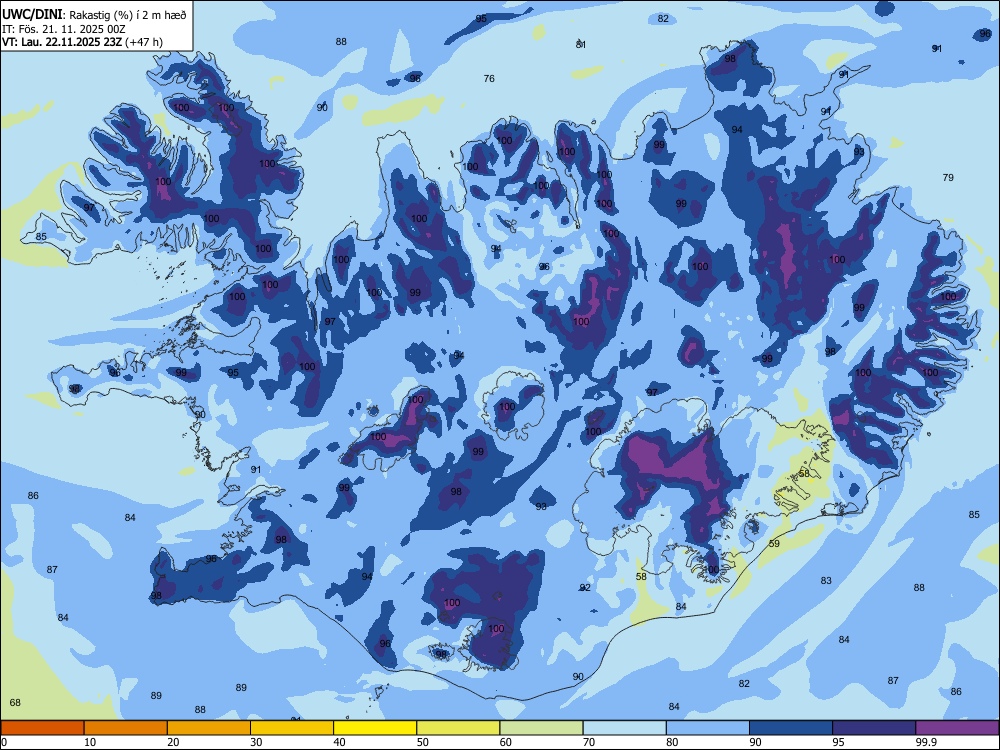The height and width of the screenshot is (750, 1000).
Task: Click the humidity value 76 offshore north
Action: point(489,78)
